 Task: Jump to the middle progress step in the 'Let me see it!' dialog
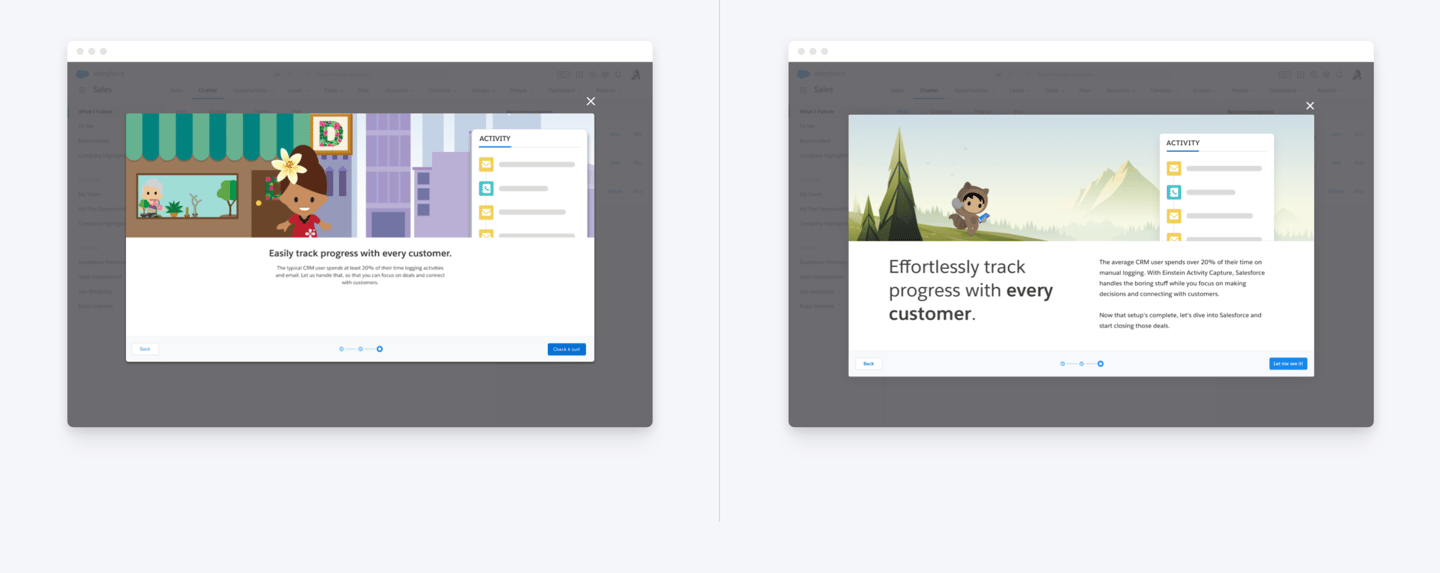click(1082, 364)
